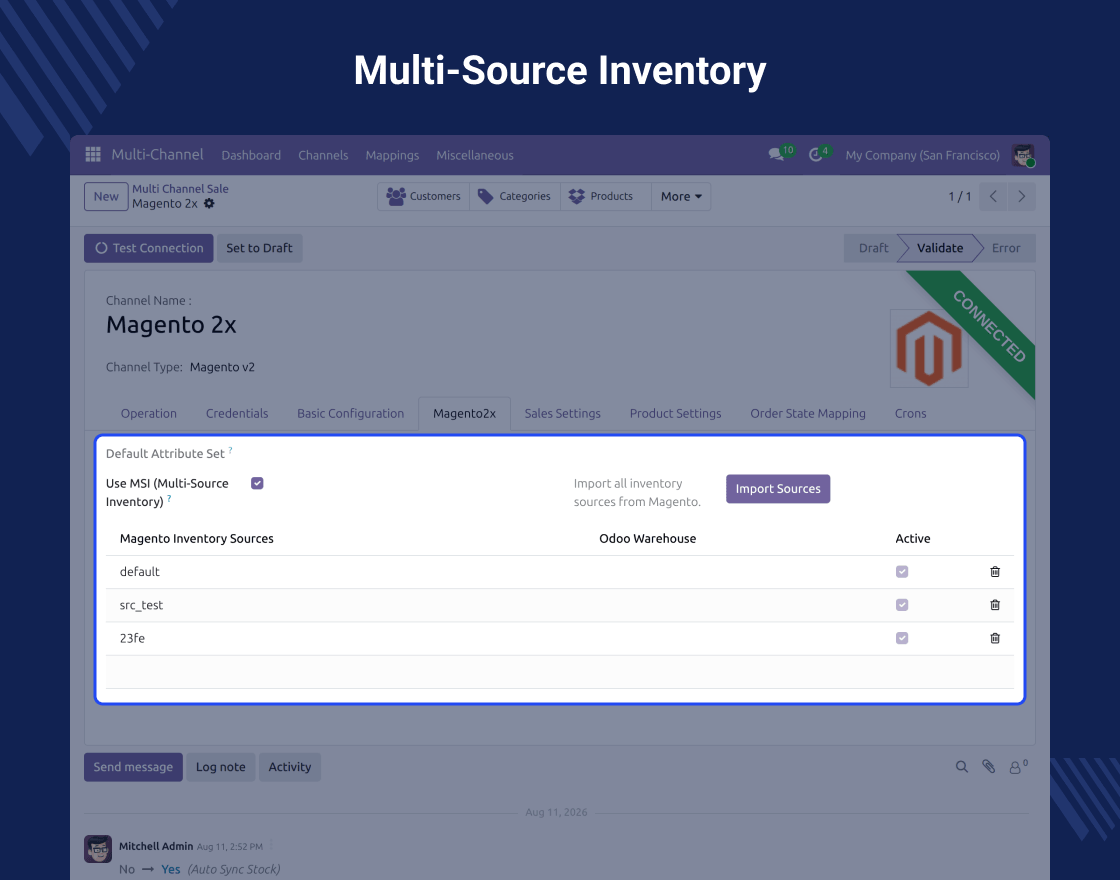
Task: Open the Dashboard menu
Action: 251,155
